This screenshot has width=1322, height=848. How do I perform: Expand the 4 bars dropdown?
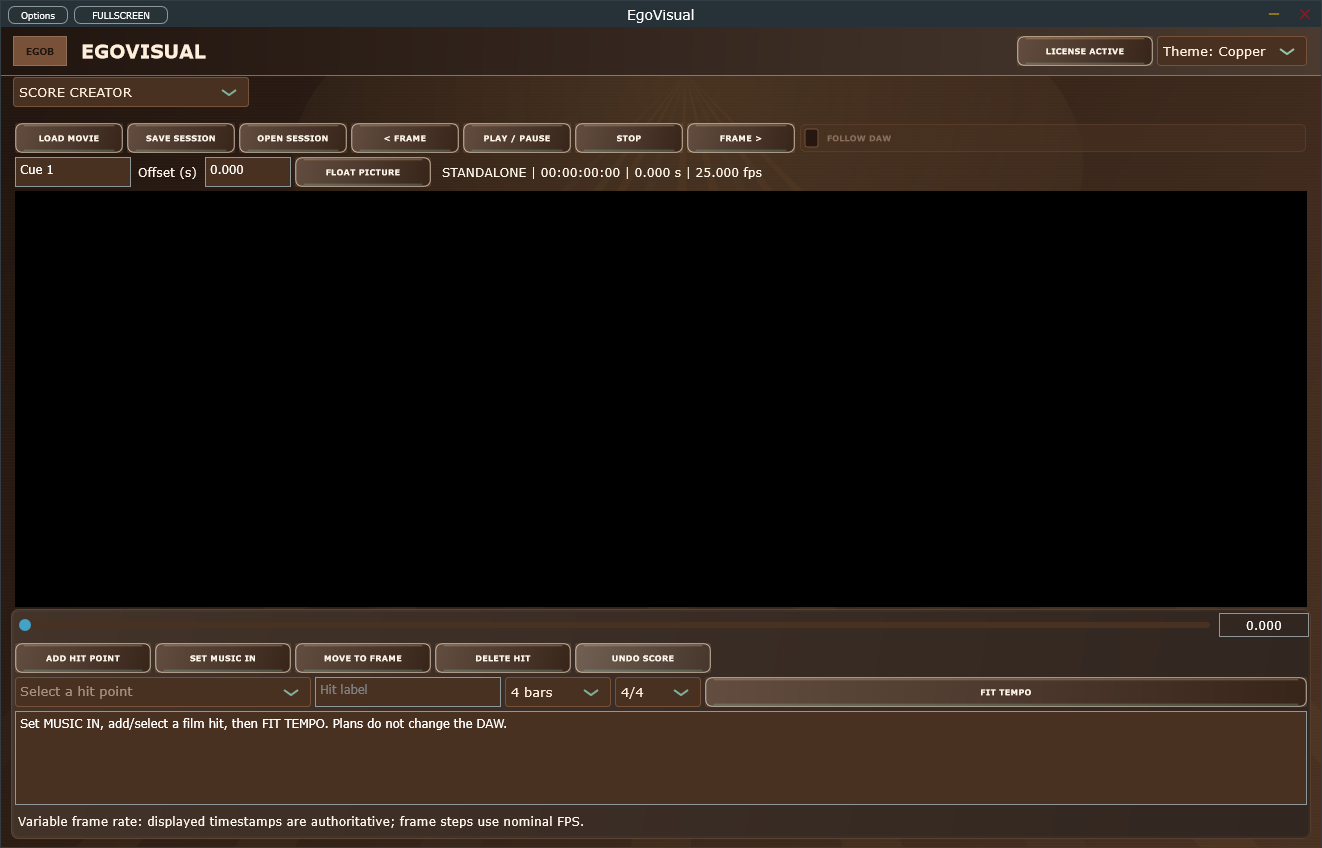pos(558,692)
